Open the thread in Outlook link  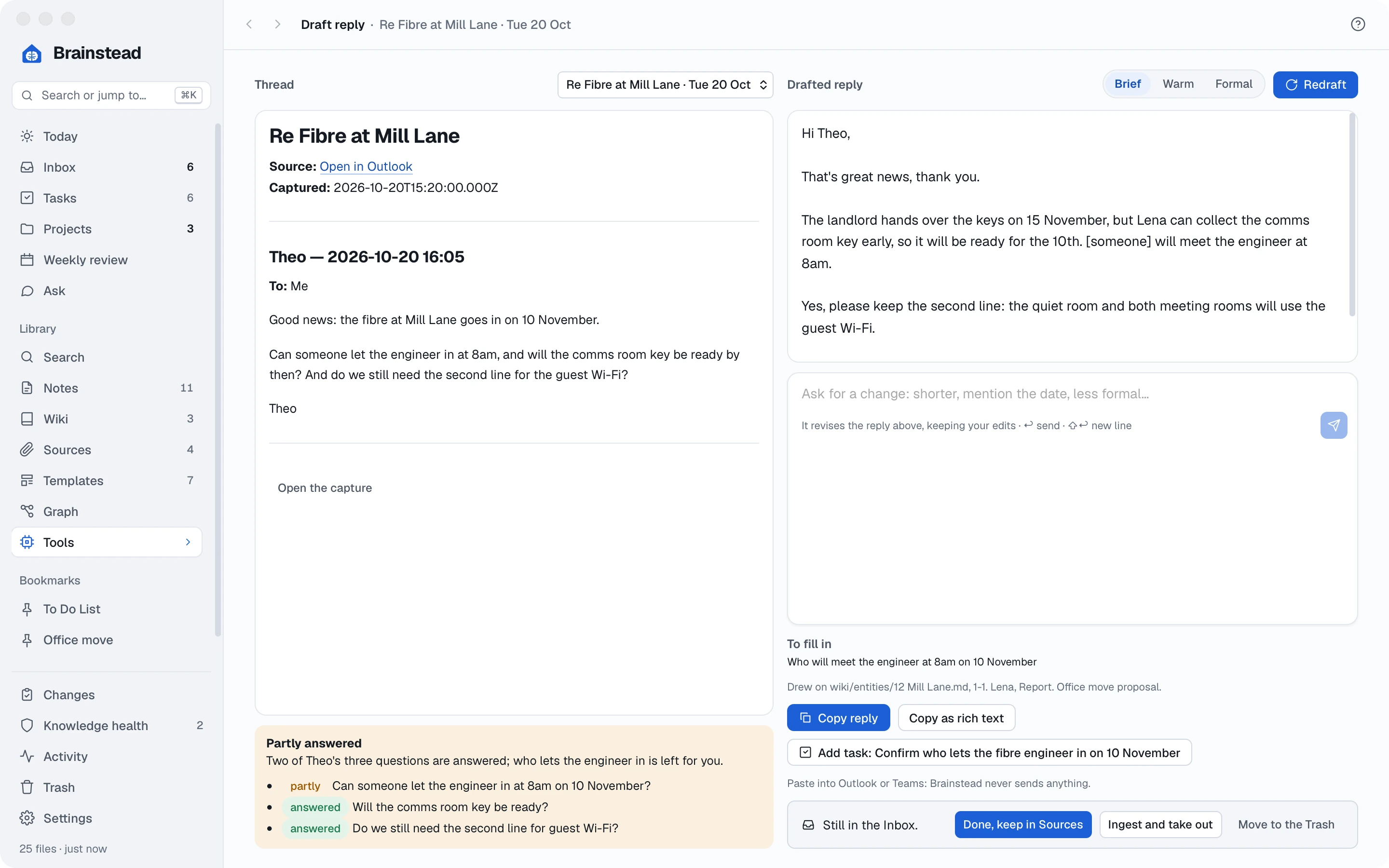point(366,166)
